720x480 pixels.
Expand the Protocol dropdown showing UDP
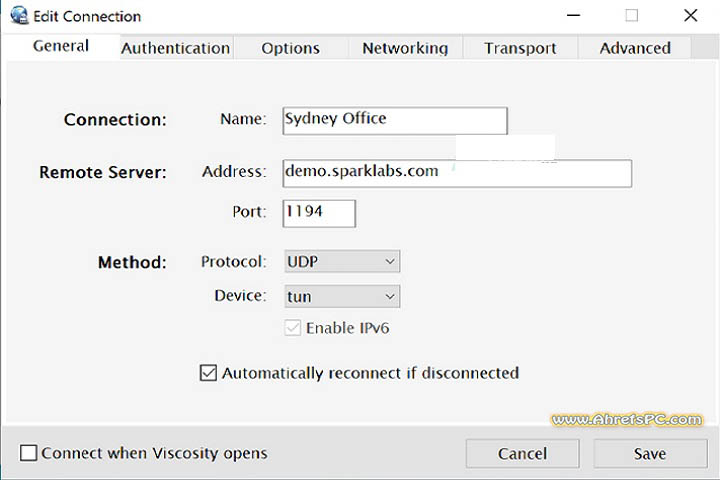pyautogui.click(x=342, y=262)
